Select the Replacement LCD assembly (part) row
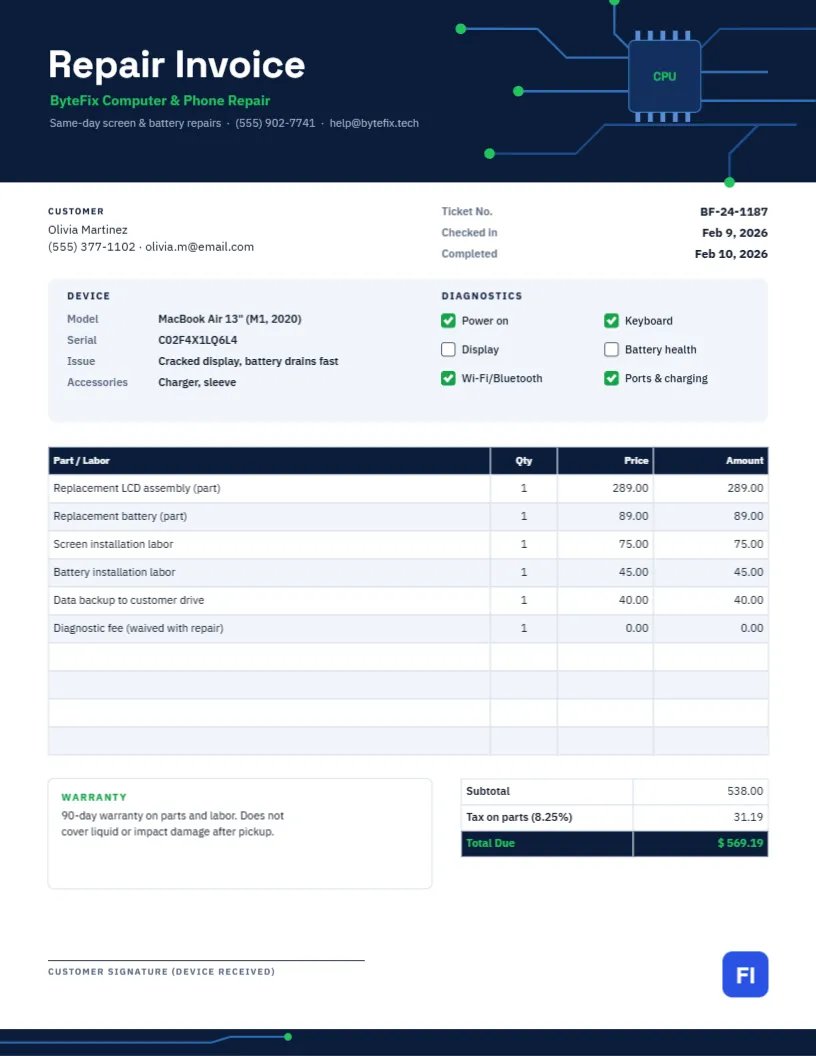 coord(408,488)
